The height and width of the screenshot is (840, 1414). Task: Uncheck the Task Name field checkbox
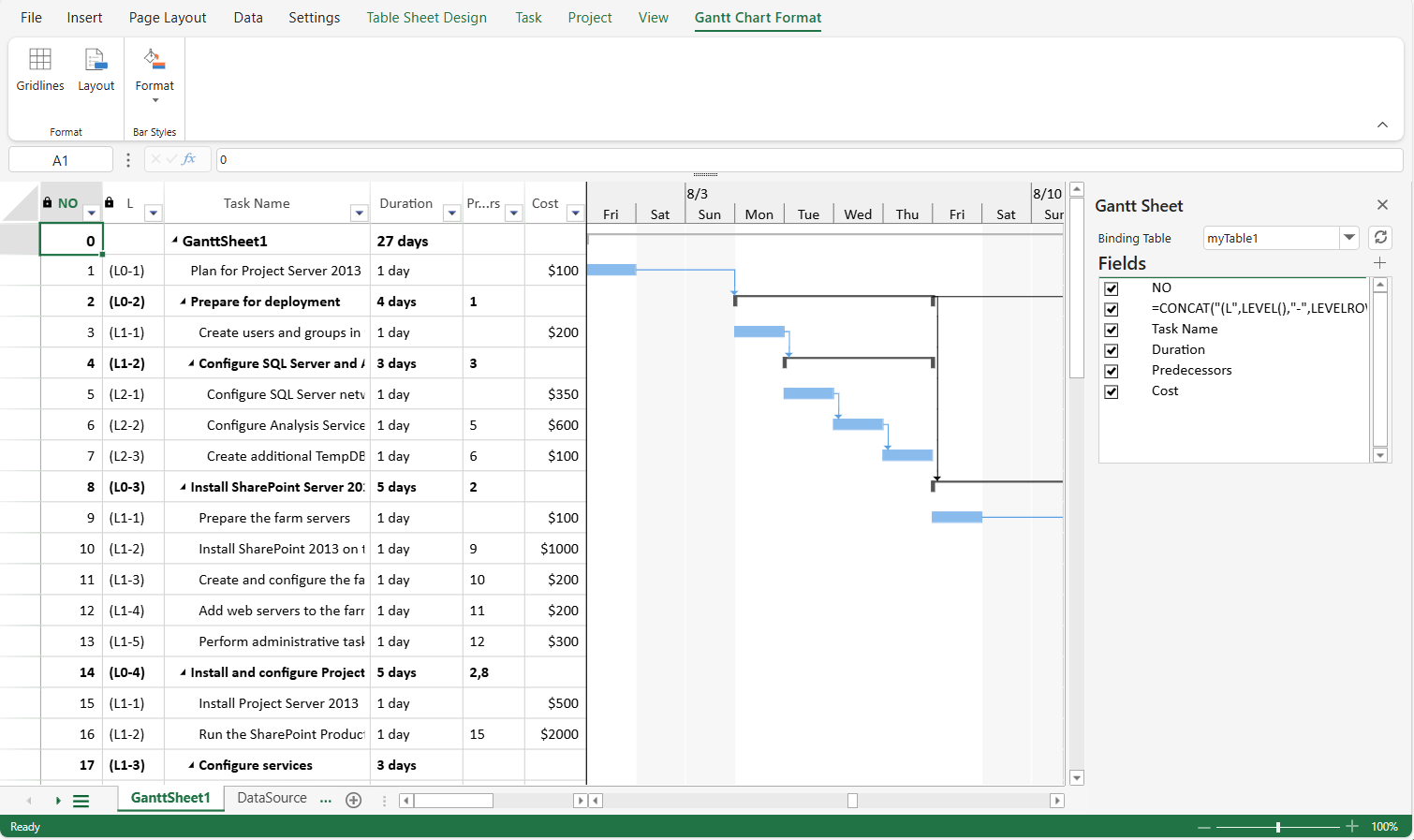pos(1112,330)
